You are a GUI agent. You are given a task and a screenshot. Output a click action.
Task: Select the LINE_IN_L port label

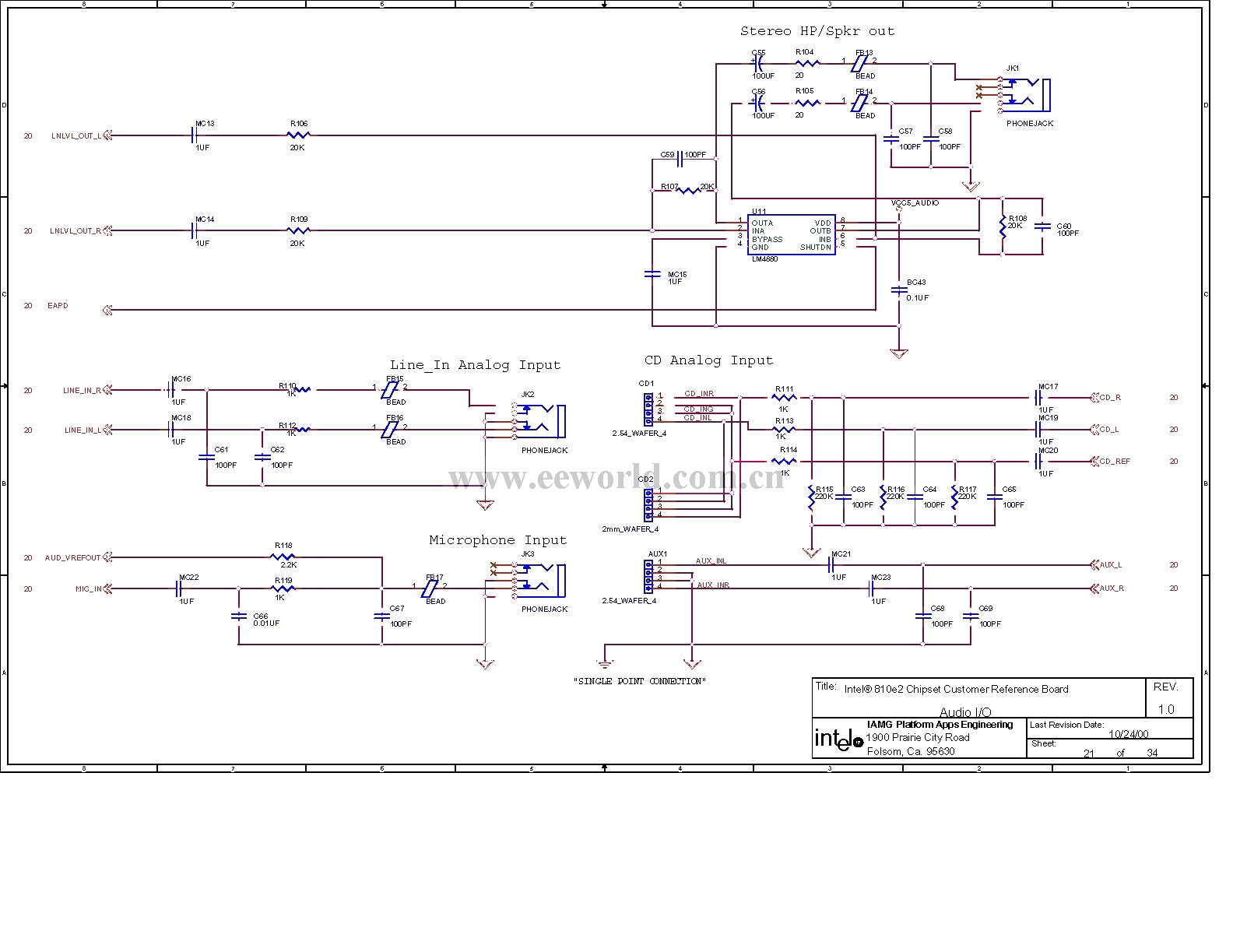click(82, 430)
